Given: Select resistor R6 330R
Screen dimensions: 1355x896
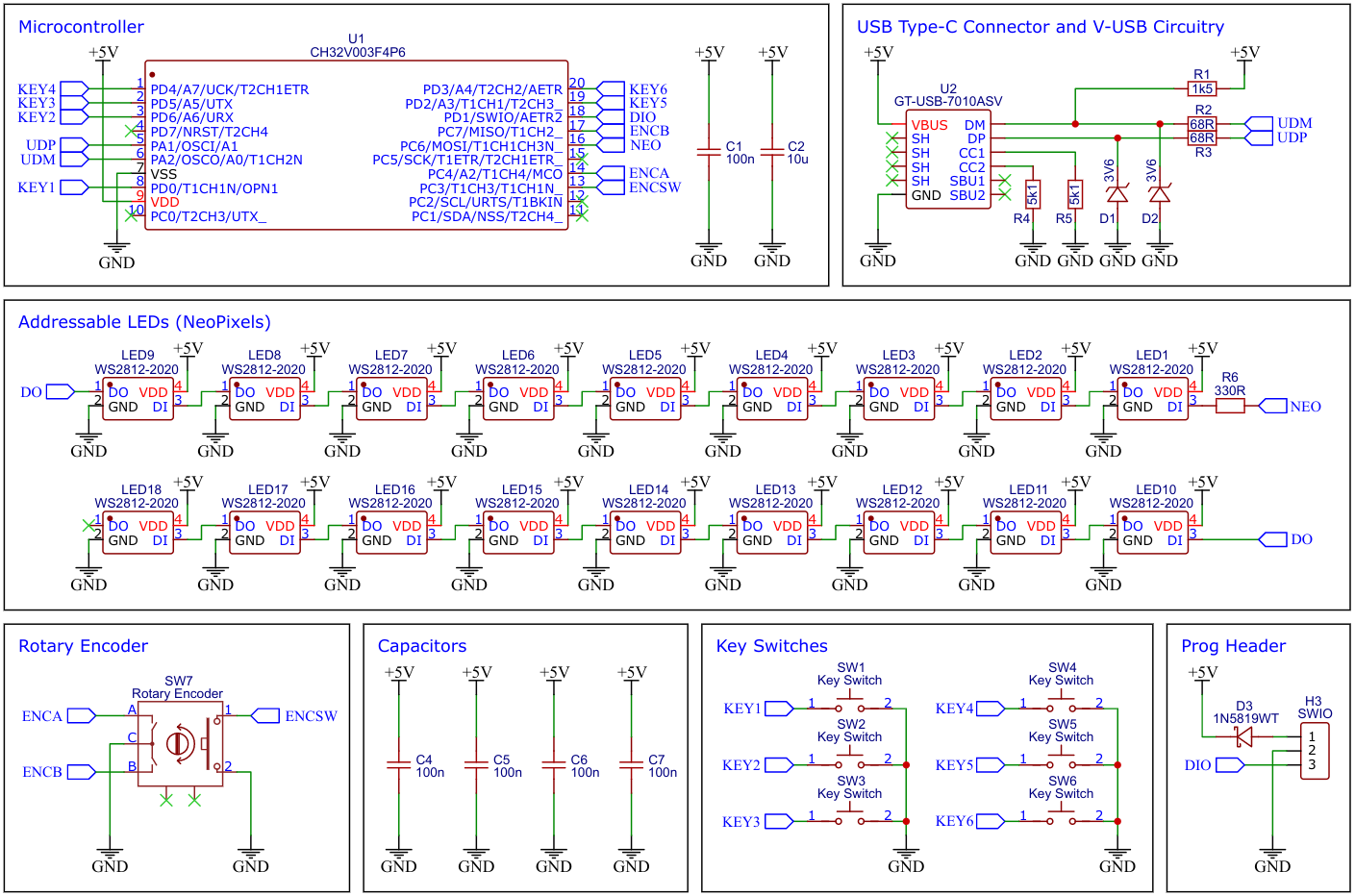Looking at the screenshot, I should click(x=1230, y=407).
